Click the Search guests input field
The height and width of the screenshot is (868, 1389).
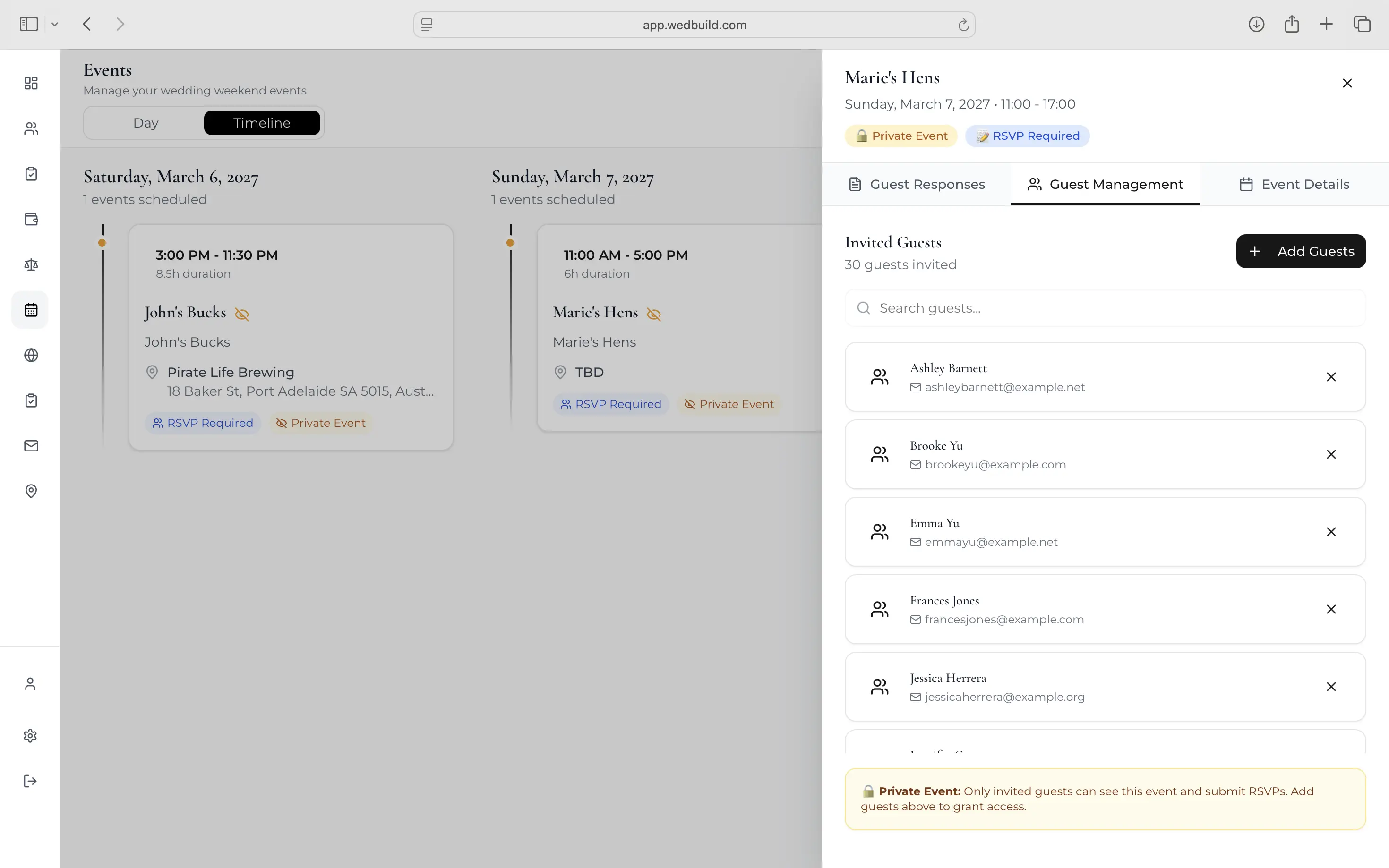1105,308
